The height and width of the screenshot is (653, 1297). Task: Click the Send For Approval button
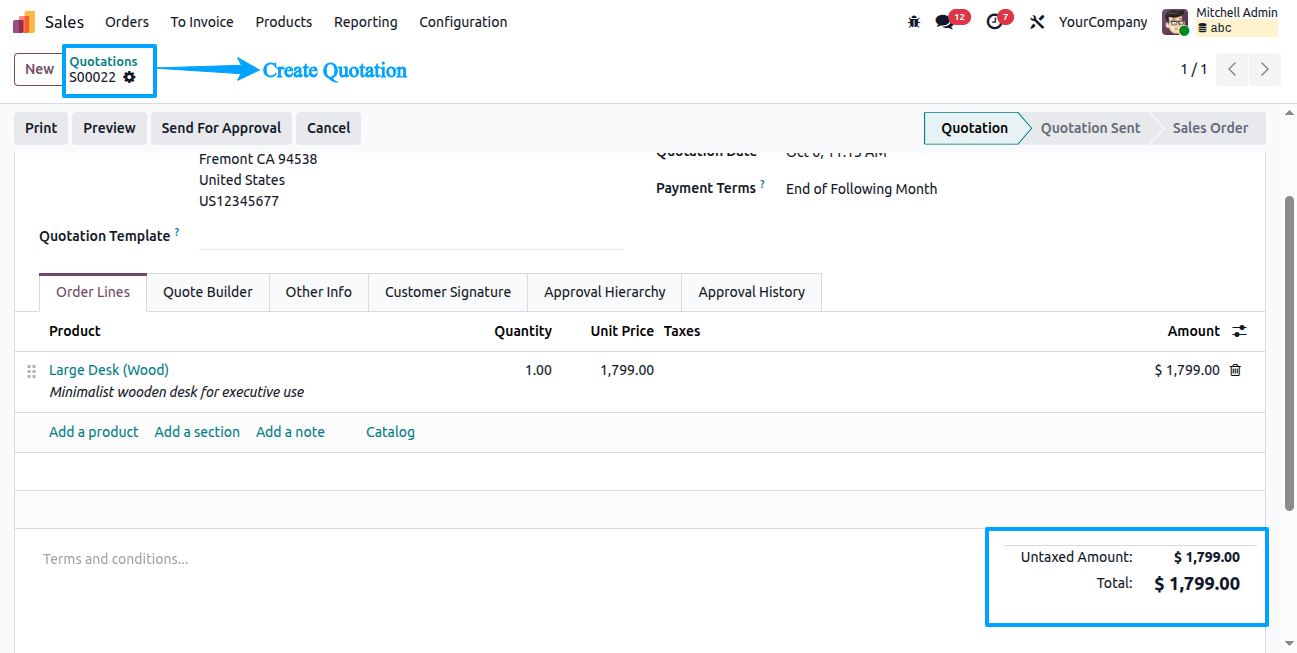pyautogui.click(x=221, y=128)
